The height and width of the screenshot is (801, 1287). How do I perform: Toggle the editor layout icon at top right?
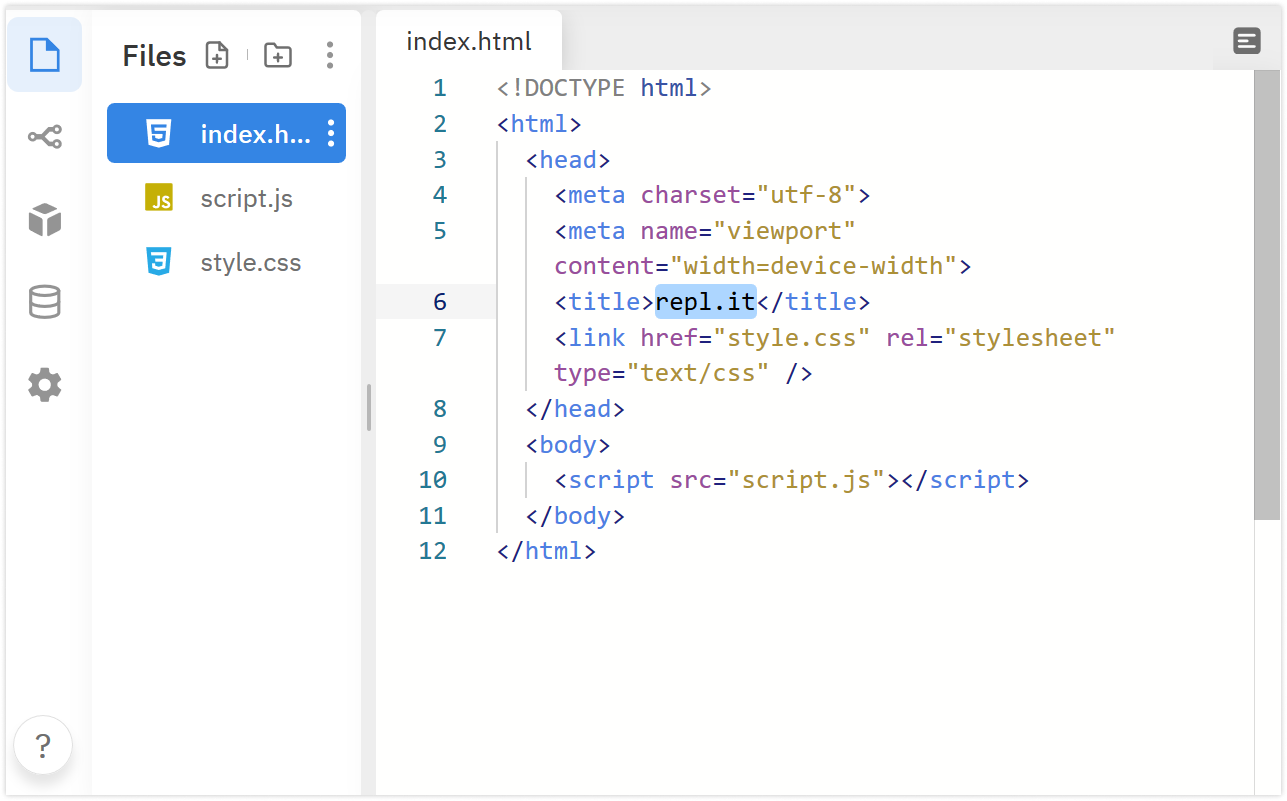pyautogui.click(x=1246, y=41)
